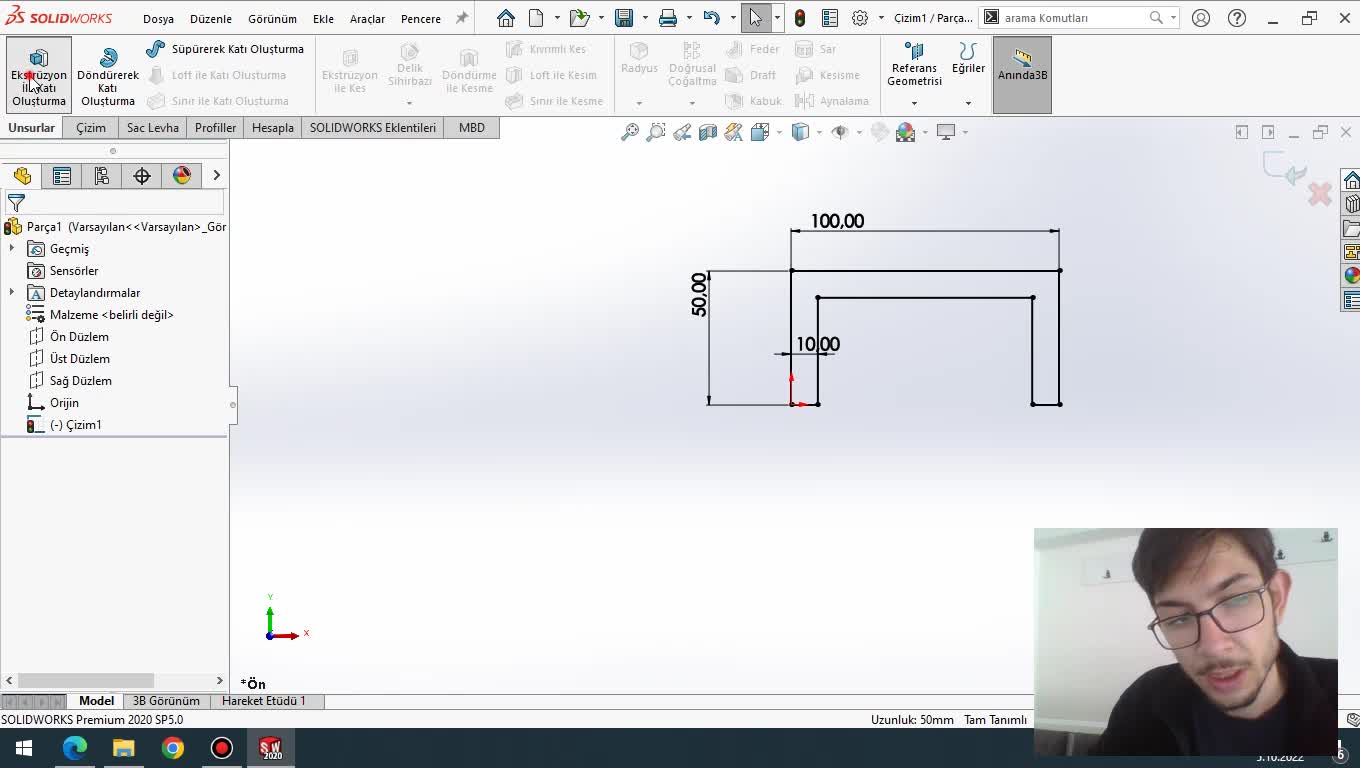Viewport: 1360px width, 768px height.
Task: Pin the menu bar with pushpin icon
Action: 461,18
